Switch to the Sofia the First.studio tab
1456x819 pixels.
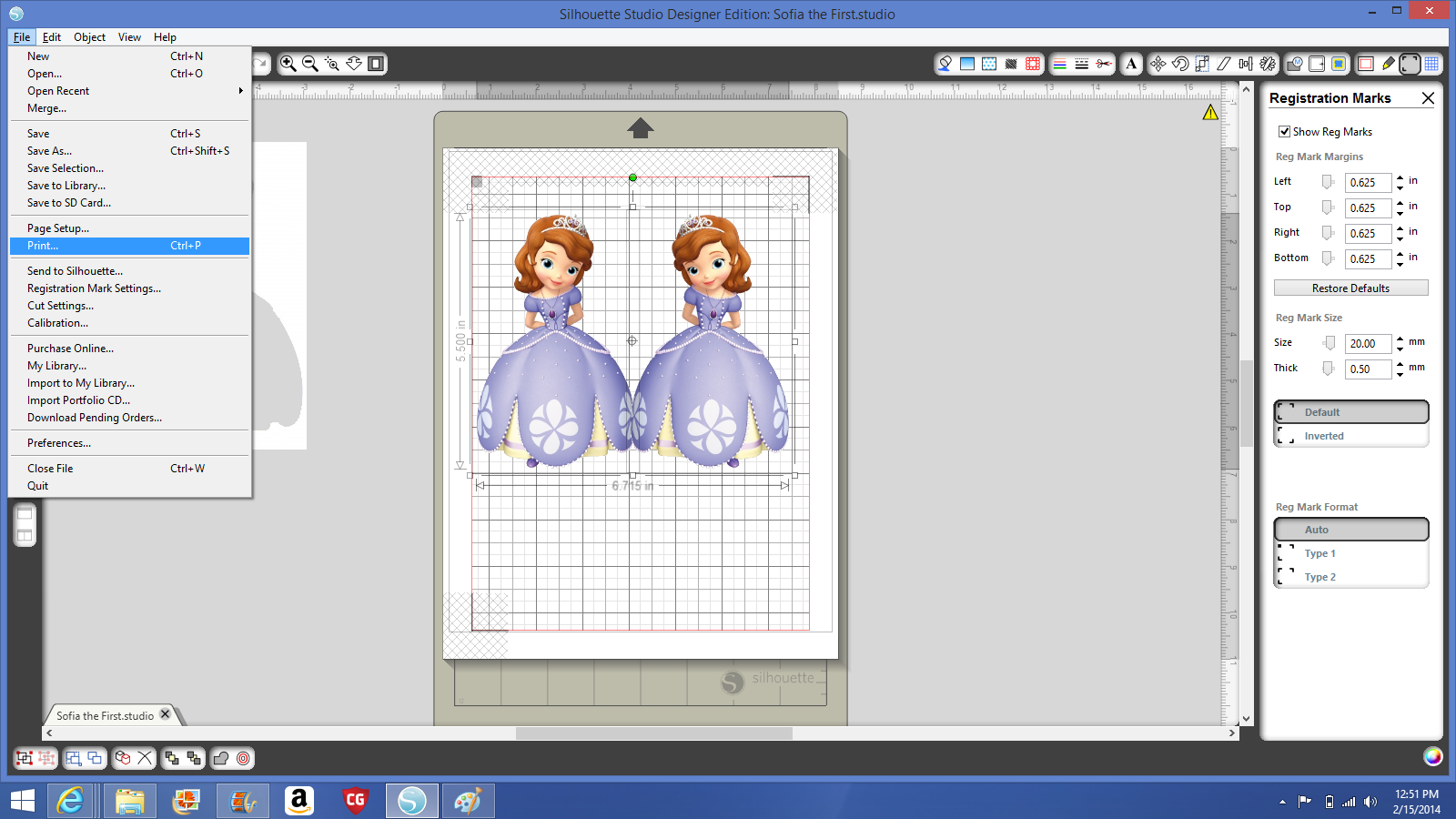(x=105, y=716)
